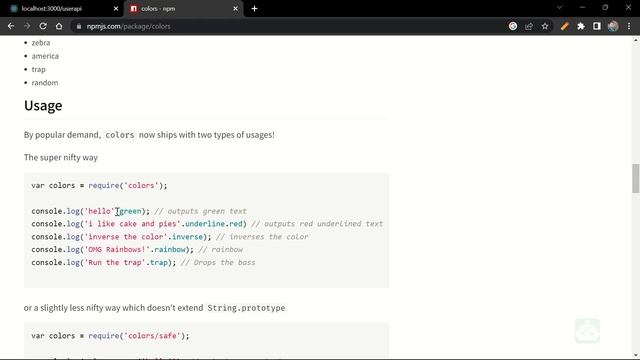Click the scrollbar up arrow

pos(636,40)
